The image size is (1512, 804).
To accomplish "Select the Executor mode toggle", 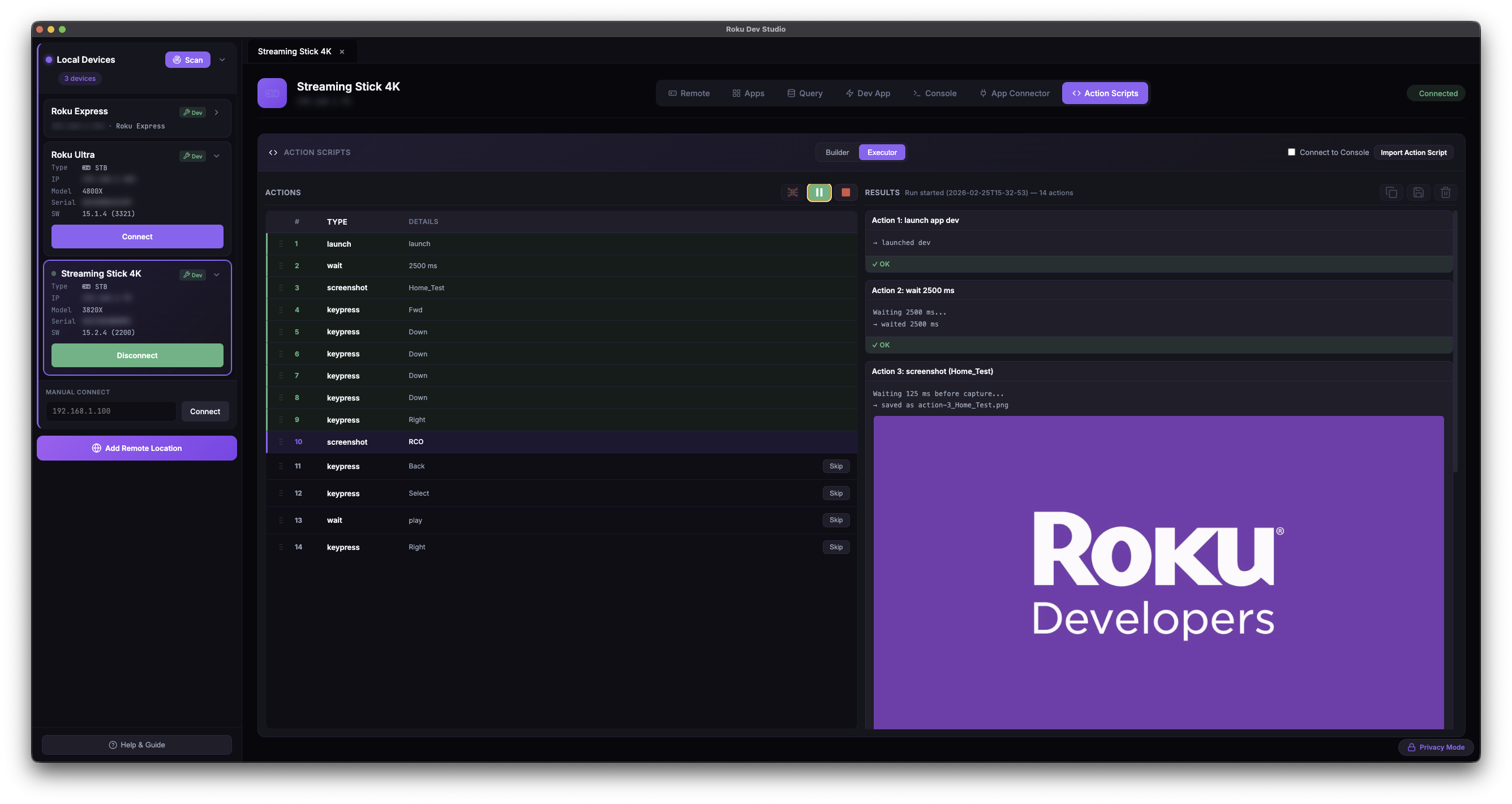I will coord(882,153).
